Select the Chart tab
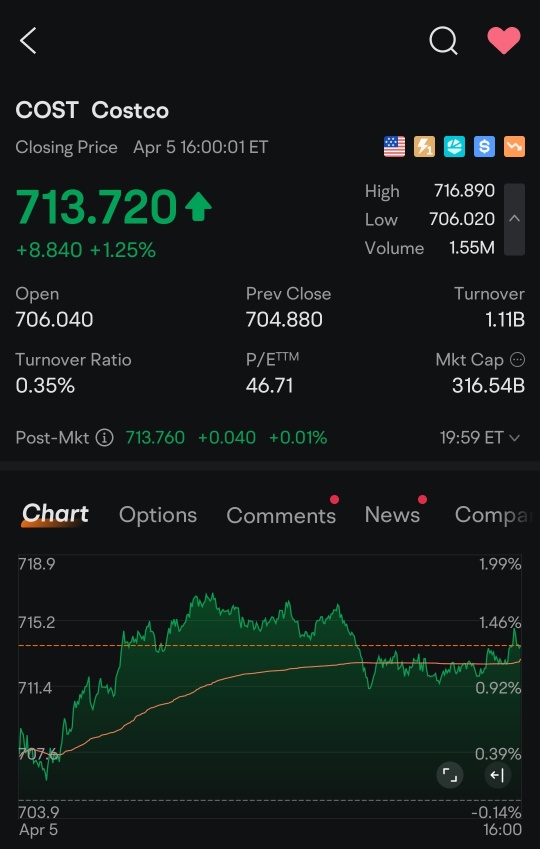 (x=55, y=514)
